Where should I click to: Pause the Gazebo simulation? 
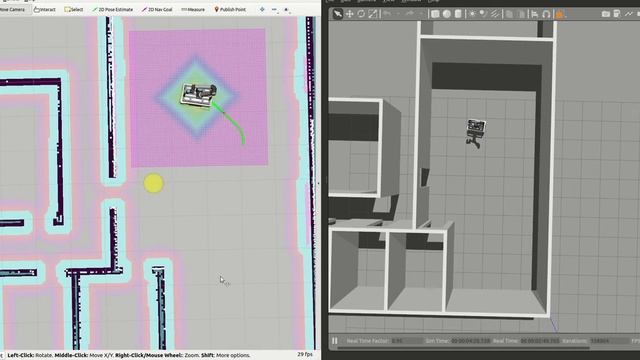335,340
